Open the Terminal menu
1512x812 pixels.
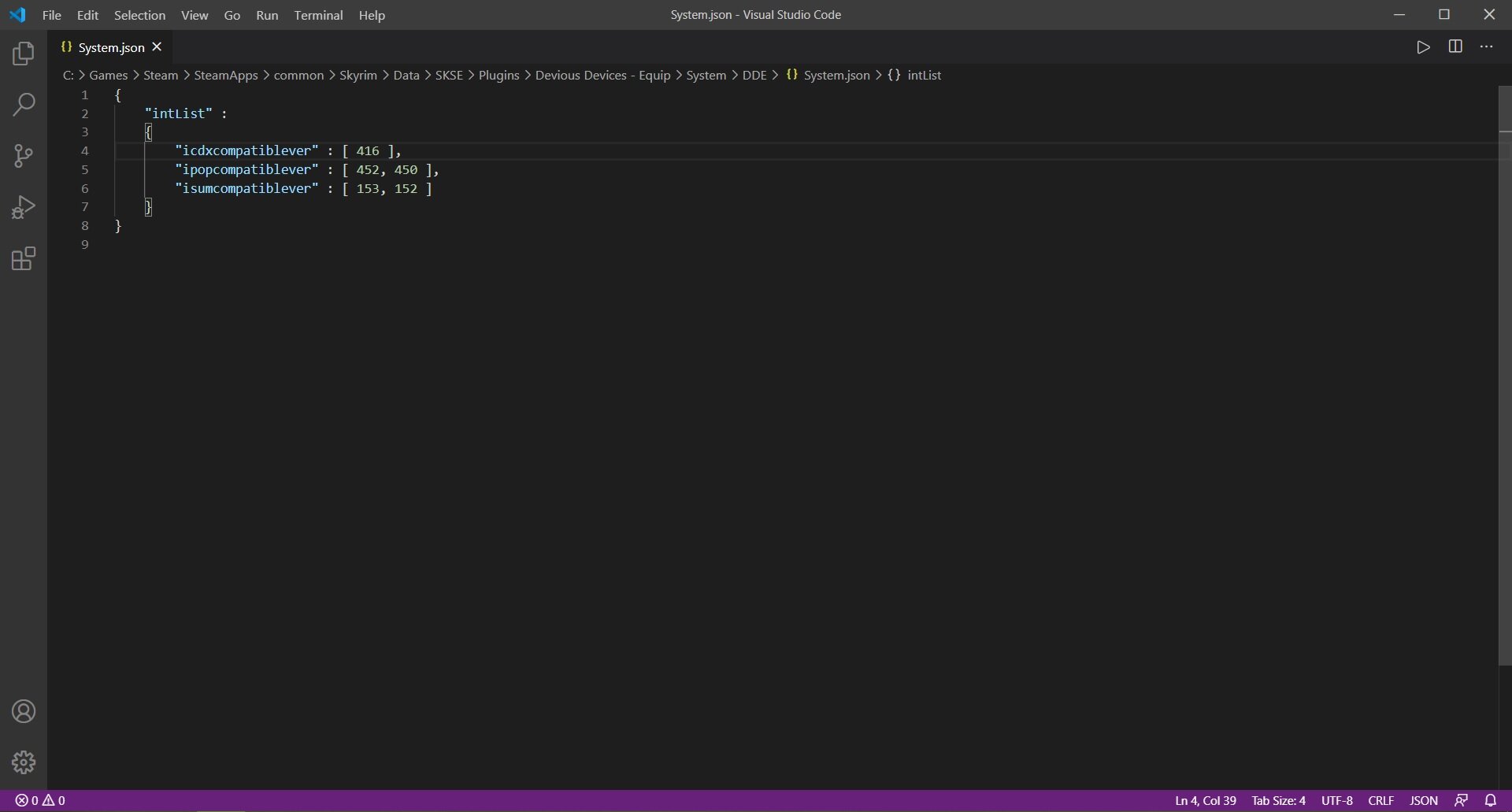pyautogui.click(x=318, y=15)
